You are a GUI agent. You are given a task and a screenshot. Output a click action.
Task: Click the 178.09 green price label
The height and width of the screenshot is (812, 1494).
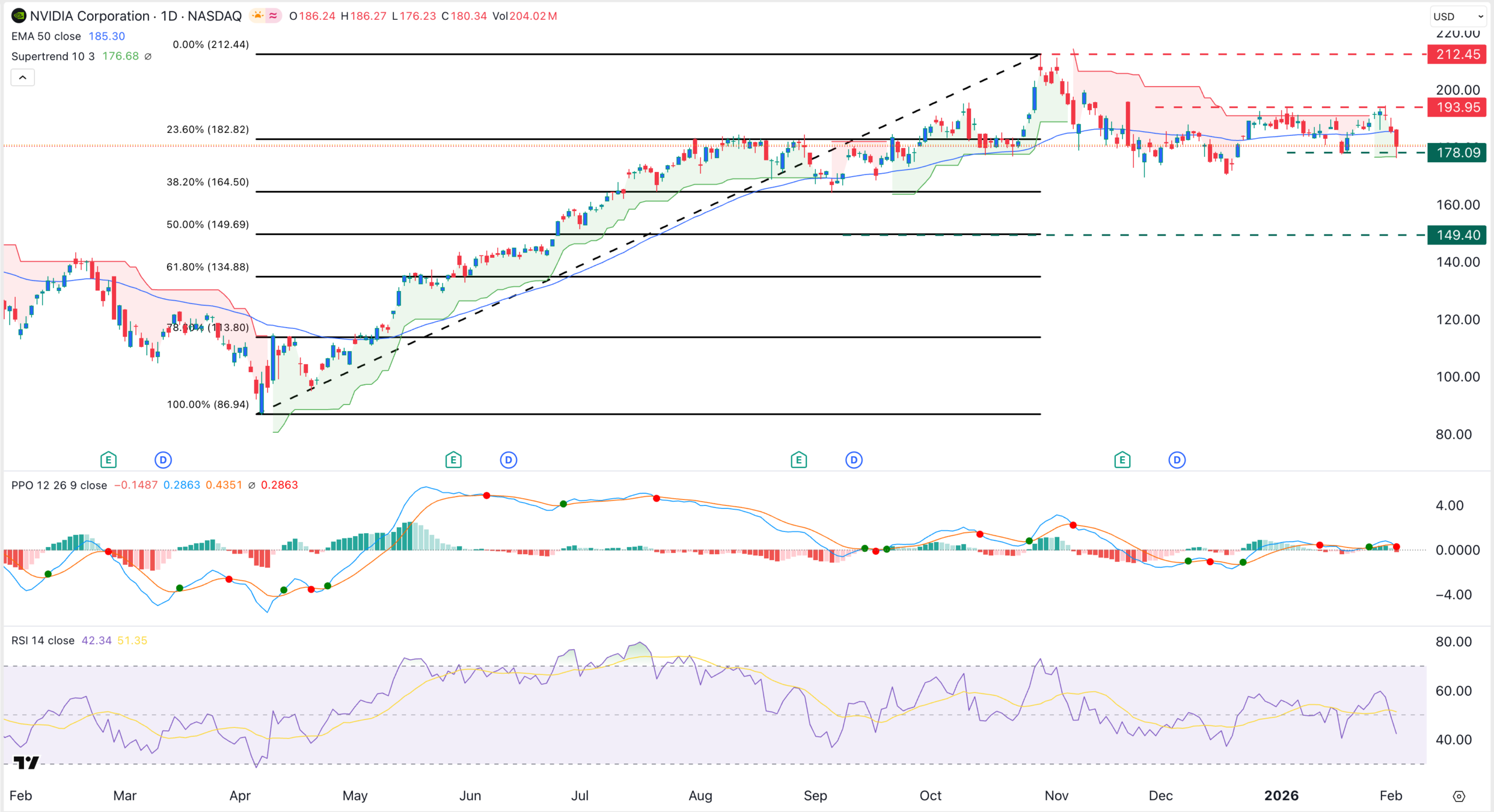[1457, 153]
